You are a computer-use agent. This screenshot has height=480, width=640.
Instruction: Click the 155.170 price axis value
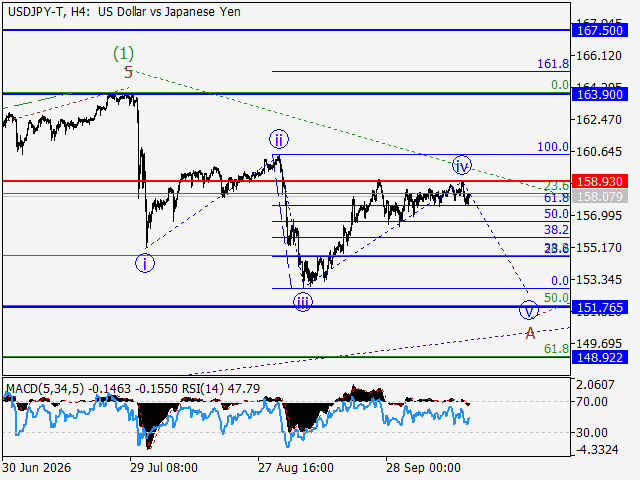[598, 248]
